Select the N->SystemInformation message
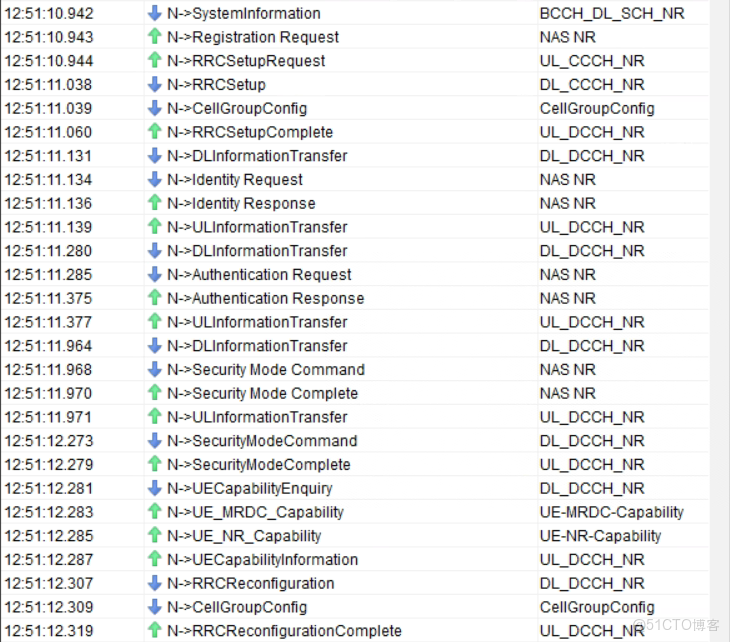The width and height of the screenshot is (730, 642). 244,14
